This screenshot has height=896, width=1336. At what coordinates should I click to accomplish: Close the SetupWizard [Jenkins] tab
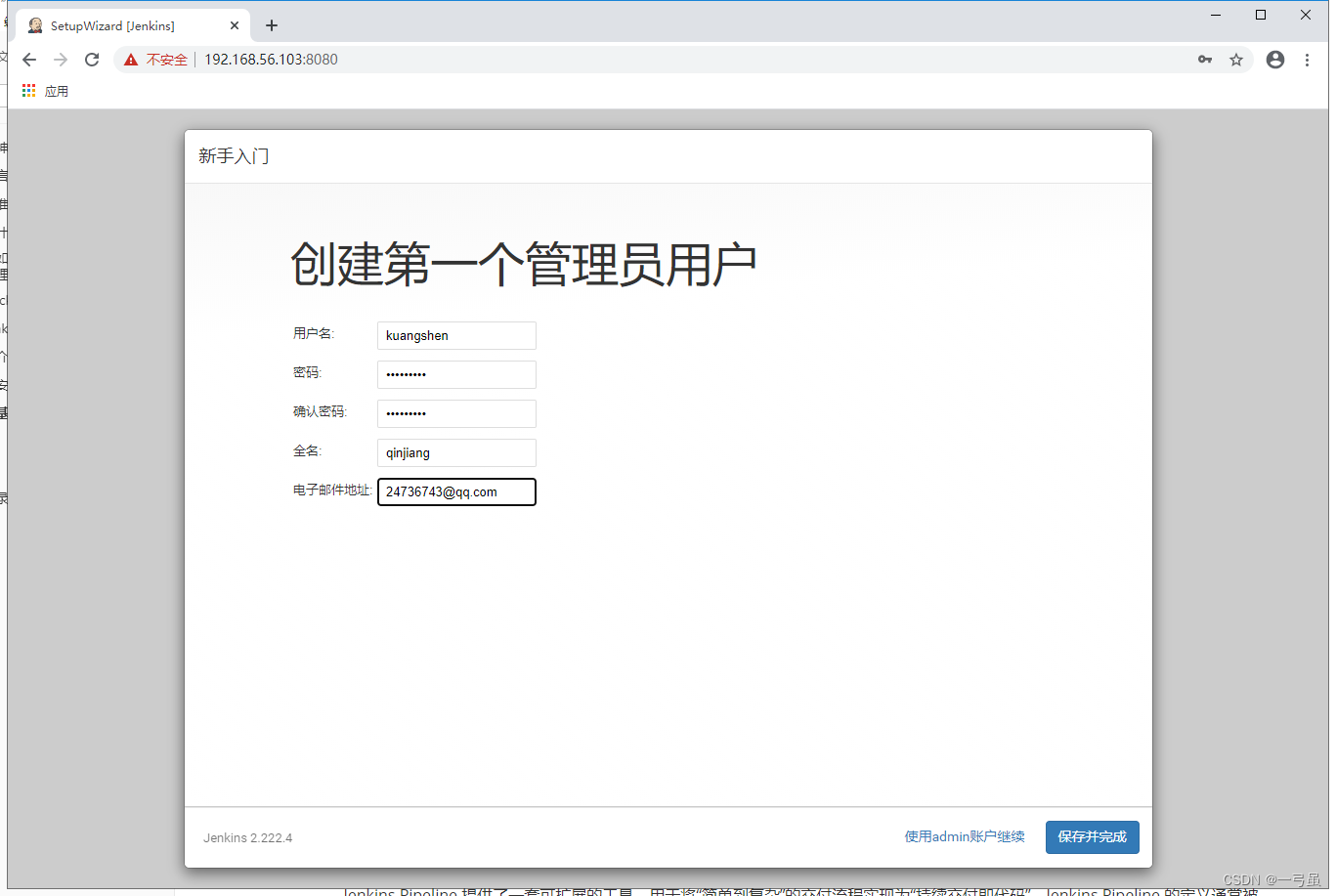point(235,25)
